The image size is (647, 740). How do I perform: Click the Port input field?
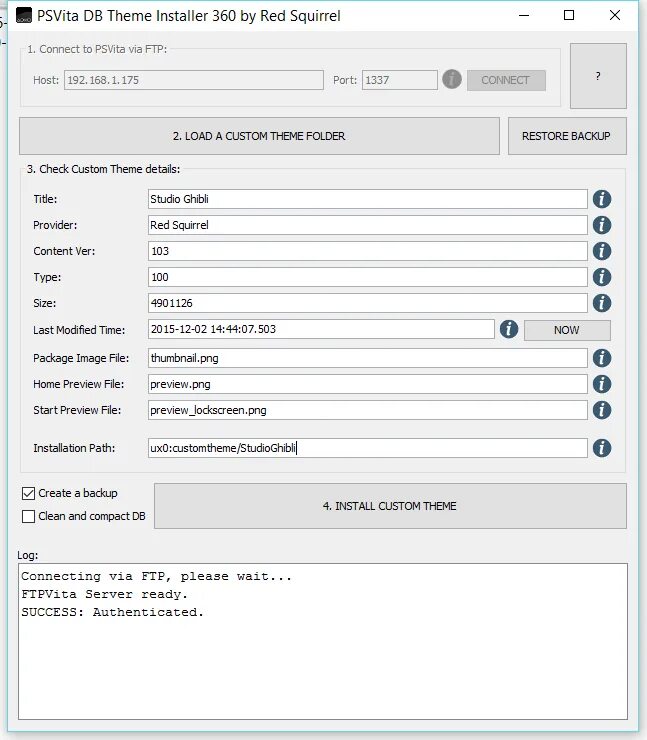(399, 80)
